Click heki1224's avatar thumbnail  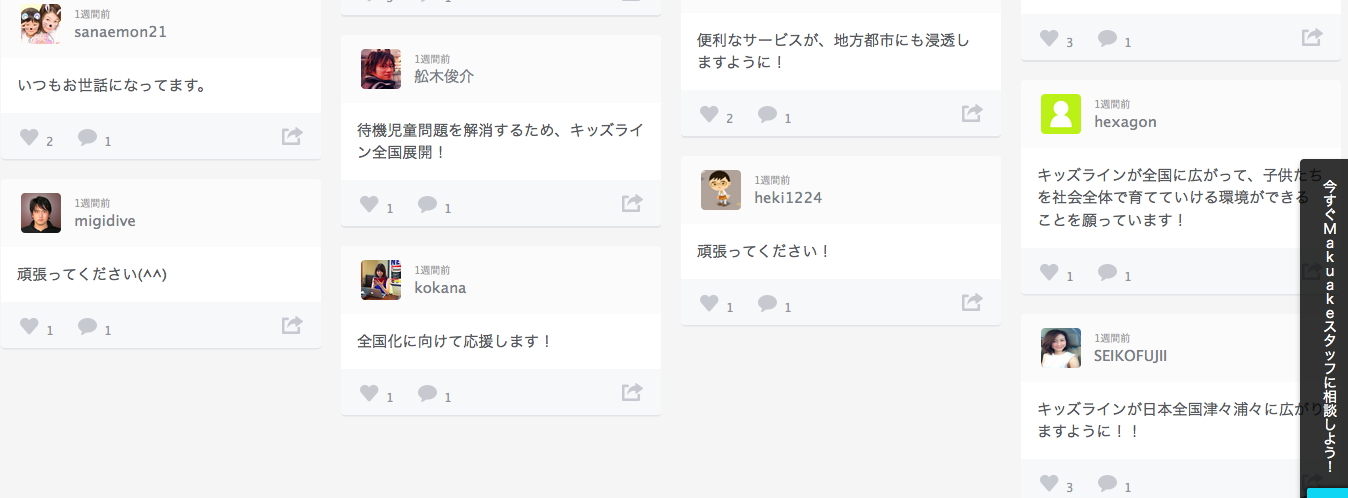[x=721, y=190]
